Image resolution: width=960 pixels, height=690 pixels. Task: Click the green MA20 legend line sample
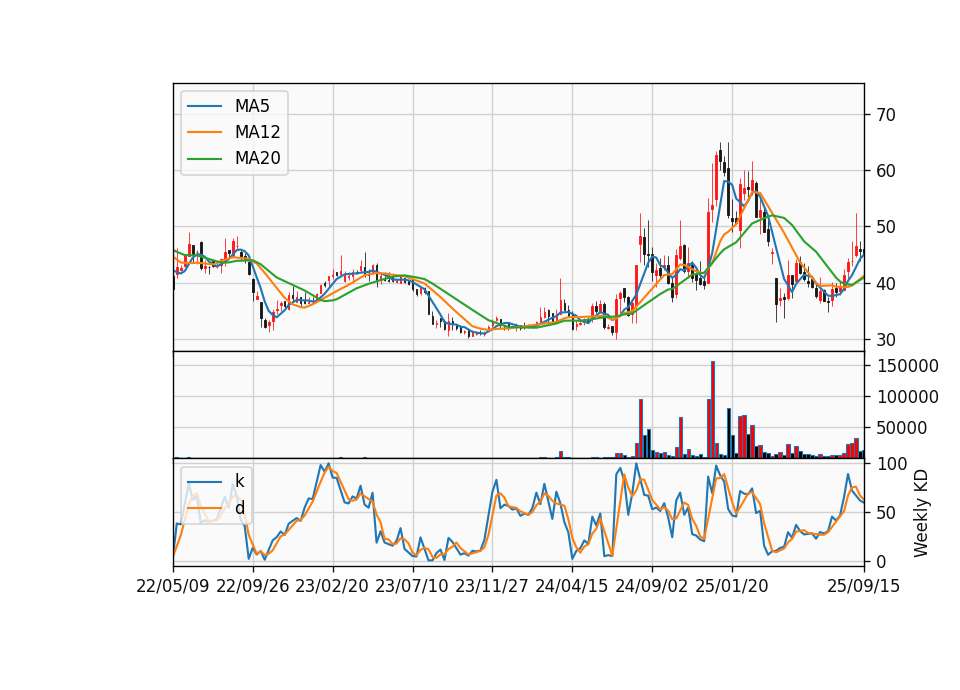204,159
